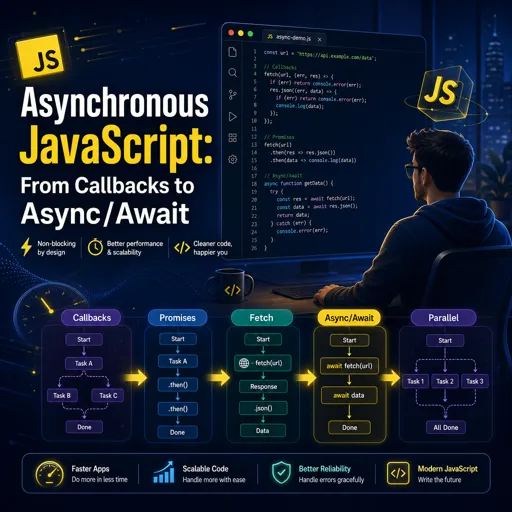Click the Done box in the Async/Await flow
The width and height of the screenshot is (512, 512).
pyautogui.click(x=349, y=427)
